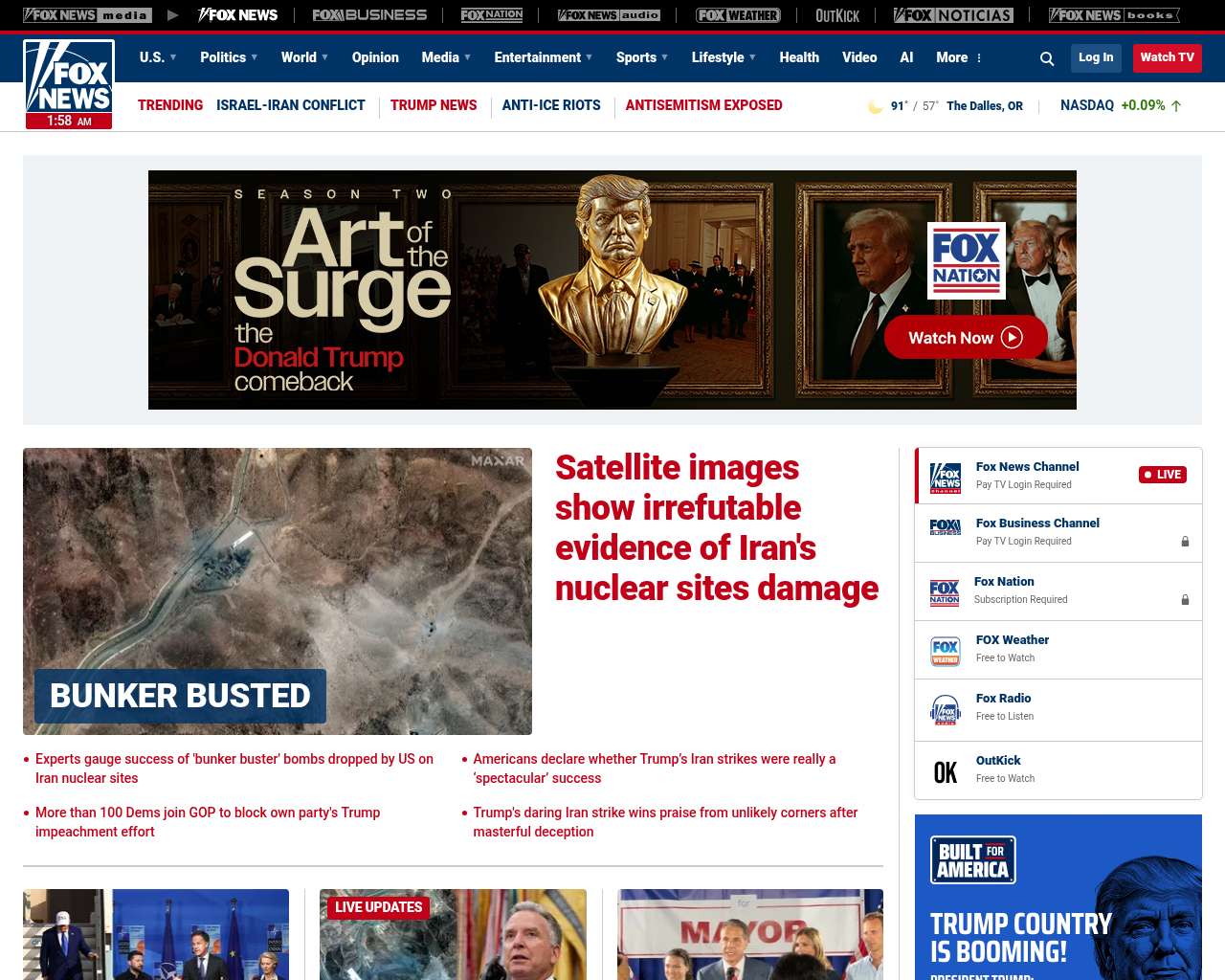This screenshot has width=1225, height=980.
Task: Click the OutKick OK icon
Action: (x=946, y=772)
